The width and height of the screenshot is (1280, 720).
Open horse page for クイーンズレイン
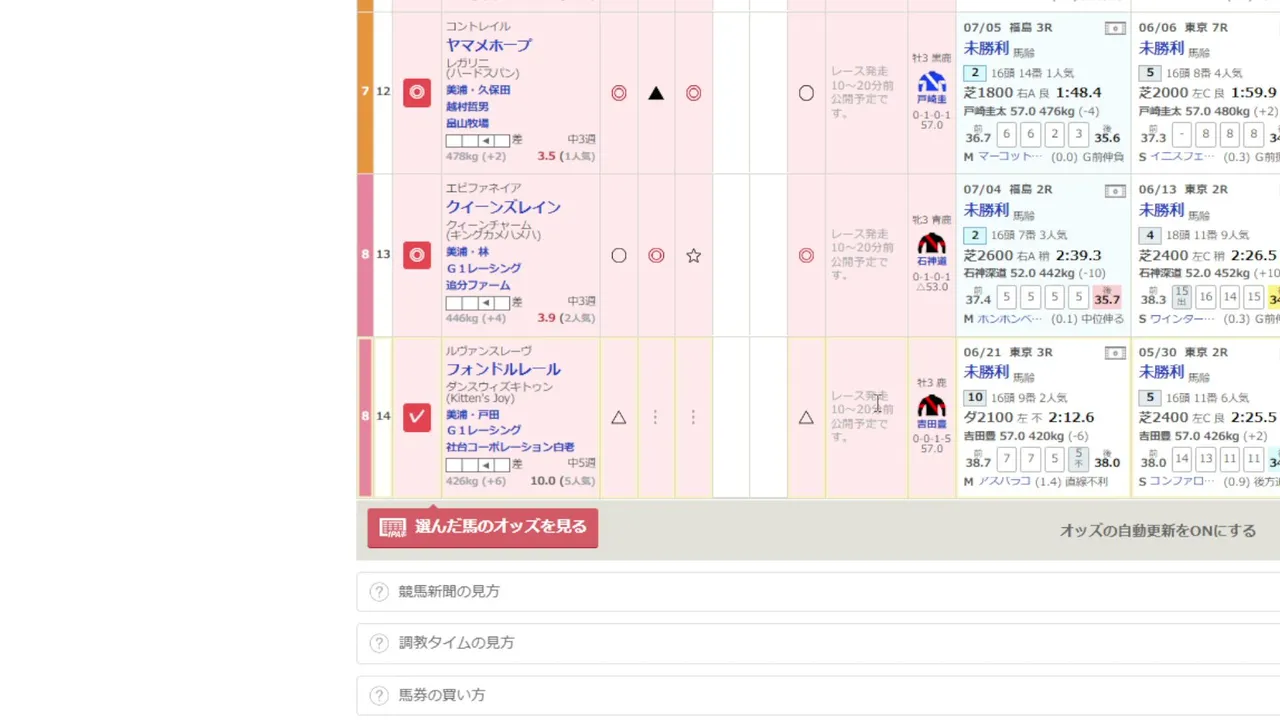coord(503,207)
